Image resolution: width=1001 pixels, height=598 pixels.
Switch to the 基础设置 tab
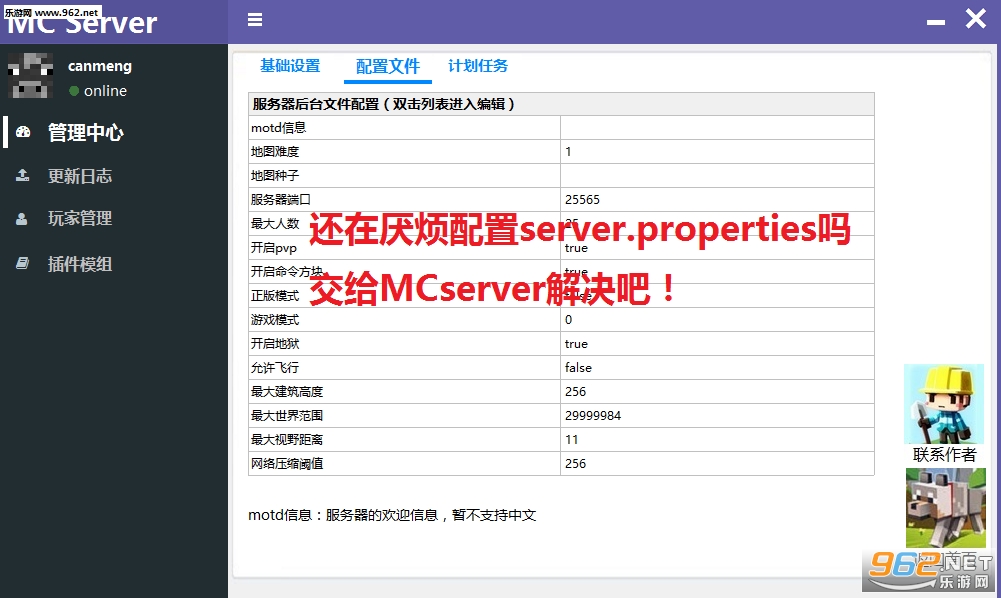[290, 66]
